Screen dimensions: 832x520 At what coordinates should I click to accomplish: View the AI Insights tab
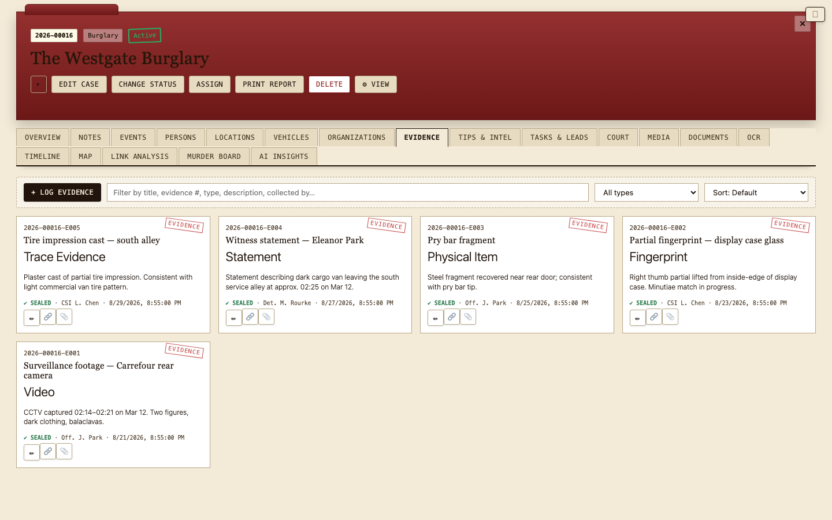tap(283, 157)
